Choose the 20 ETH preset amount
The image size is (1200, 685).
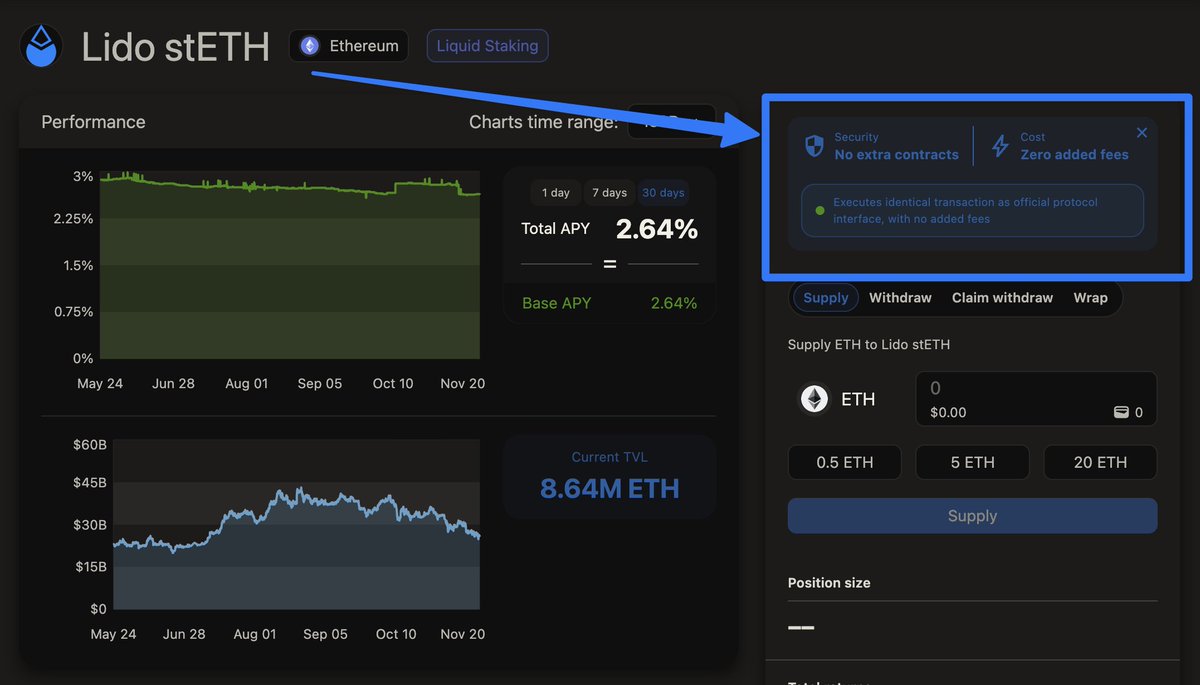tap(1100, 462)
